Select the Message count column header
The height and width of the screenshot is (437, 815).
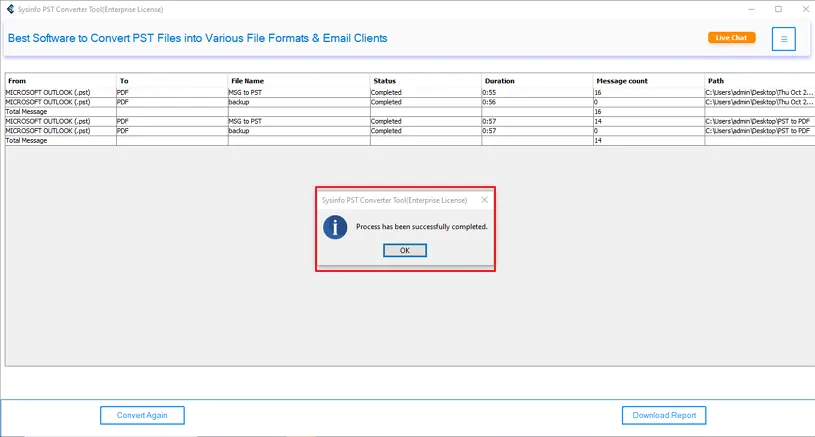pyautogui.click(x=649, y=81)
